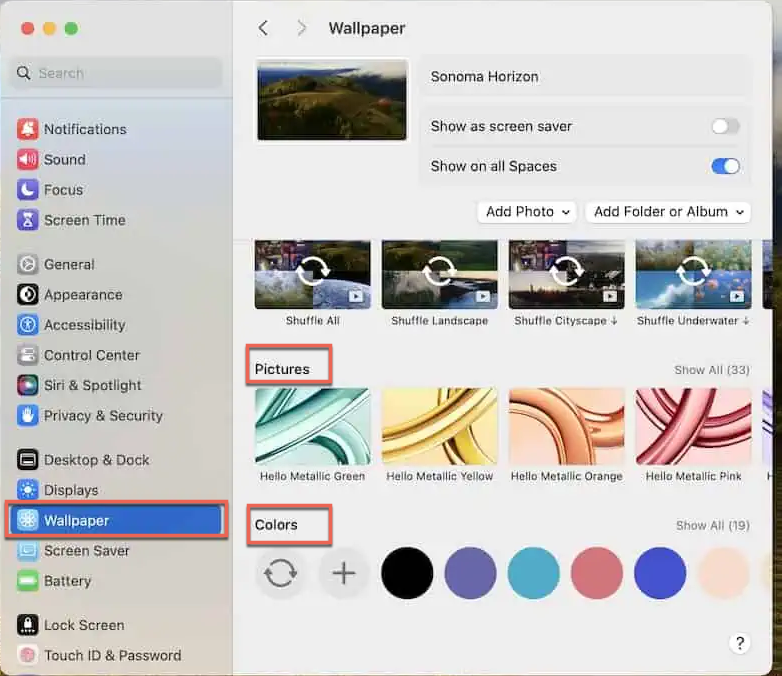Viewport: 782px width, 676px height.
Task: Open Notifications settings label
Action: tap(85, 129)
